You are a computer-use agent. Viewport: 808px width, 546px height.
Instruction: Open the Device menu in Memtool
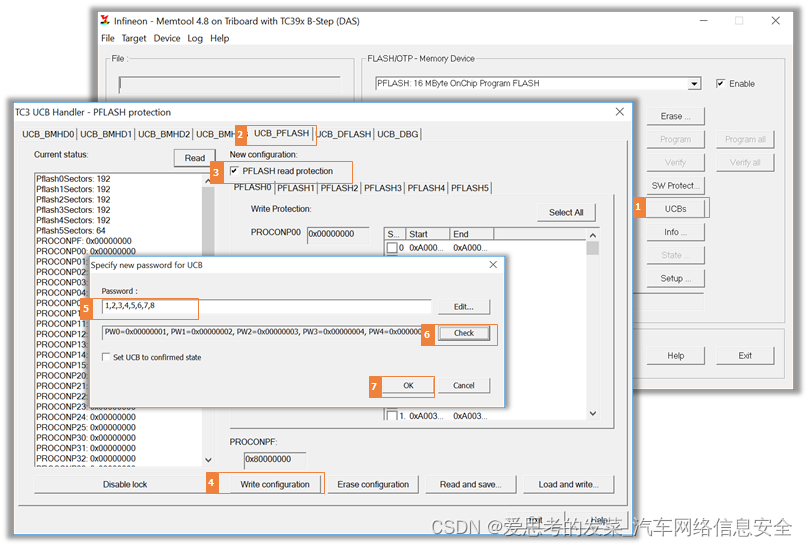(167, 38)
